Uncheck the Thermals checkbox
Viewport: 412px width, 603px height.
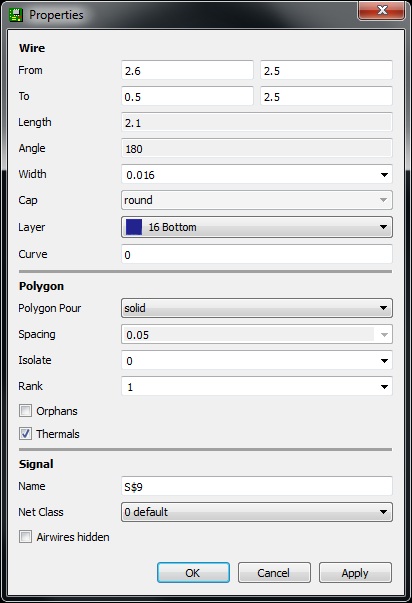[25, 434]
